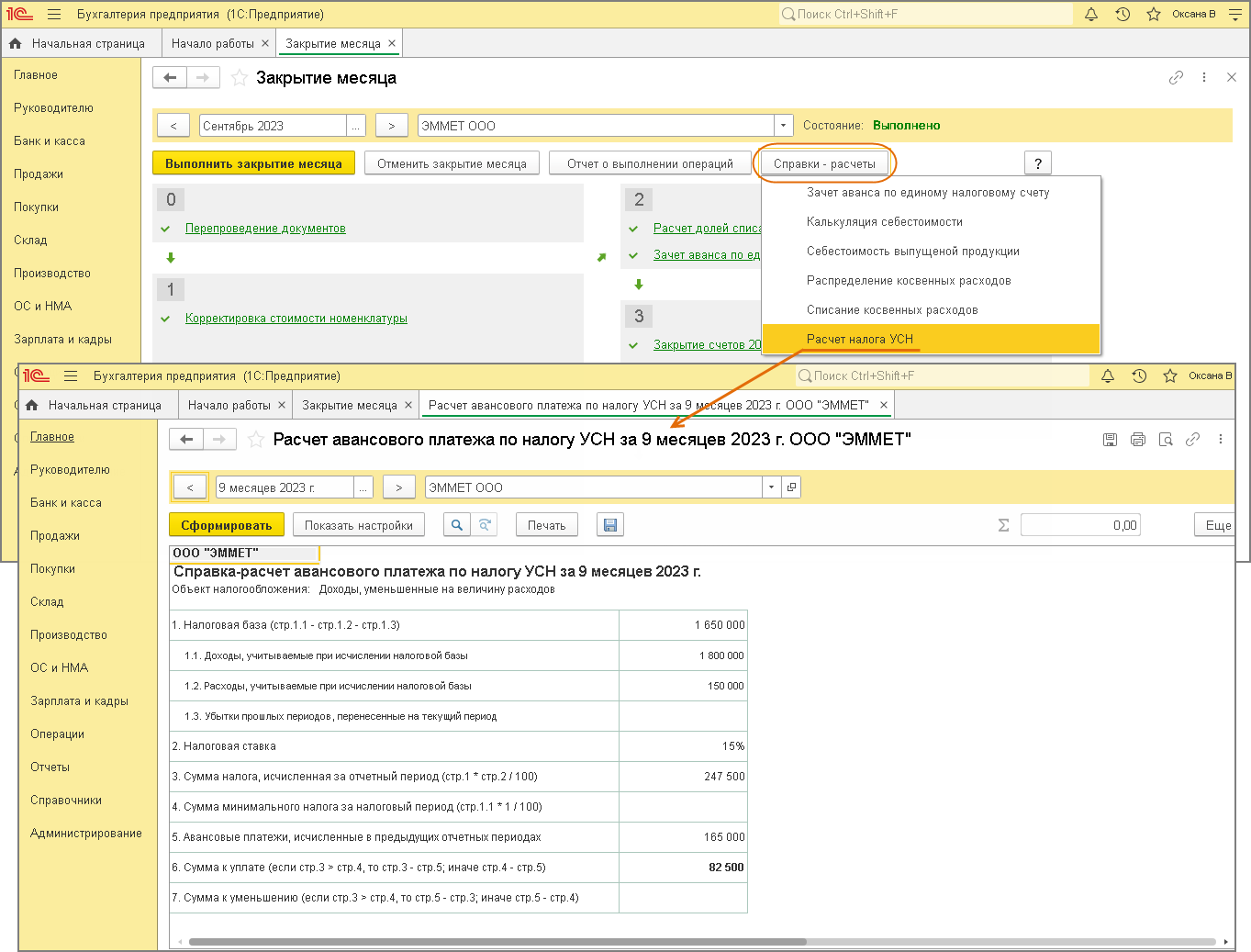Open history icon in front window

tap(1139, 376)
